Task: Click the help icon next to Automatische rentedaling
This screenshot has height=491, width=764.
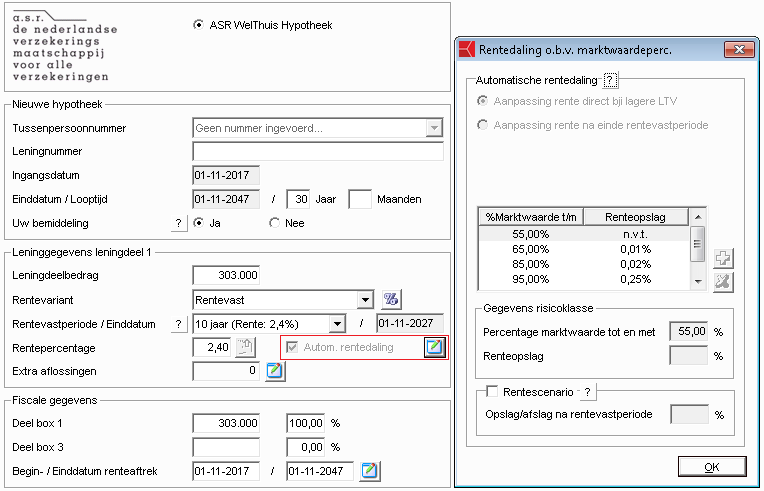Action: coord(611,80)
